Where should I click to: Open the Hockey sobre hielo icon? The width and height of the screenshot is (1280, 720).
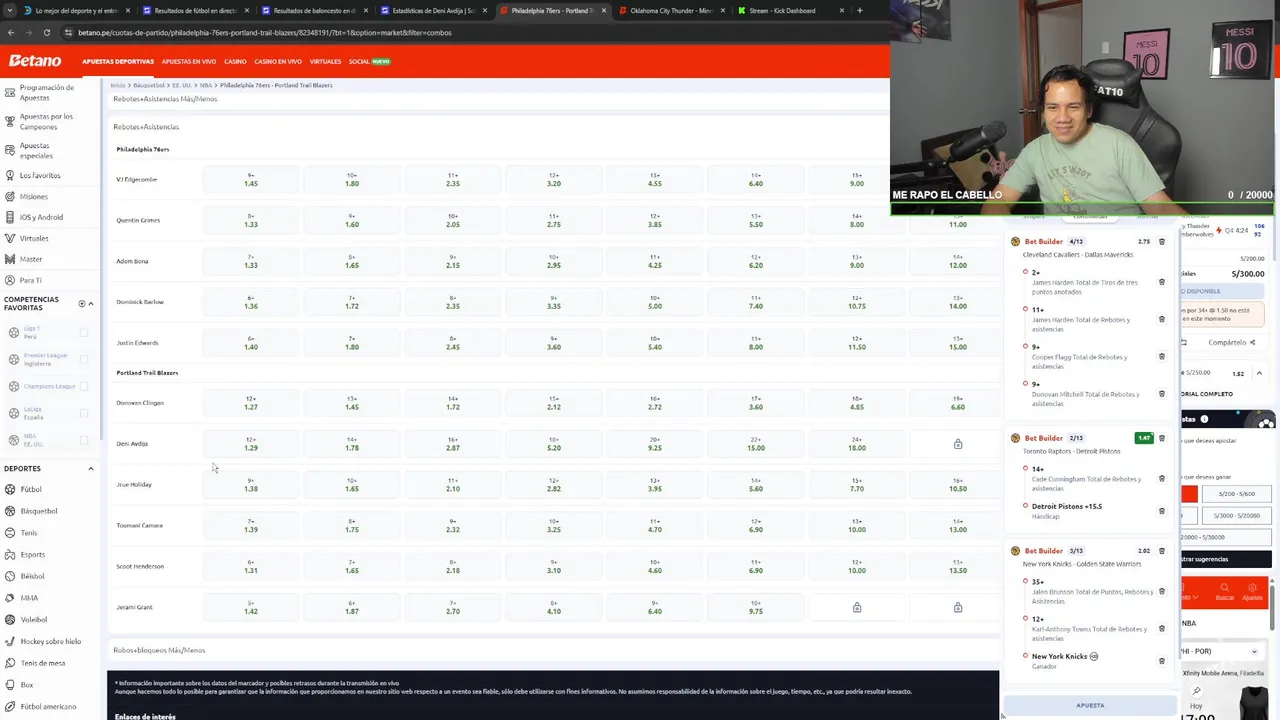pos(10,641)
